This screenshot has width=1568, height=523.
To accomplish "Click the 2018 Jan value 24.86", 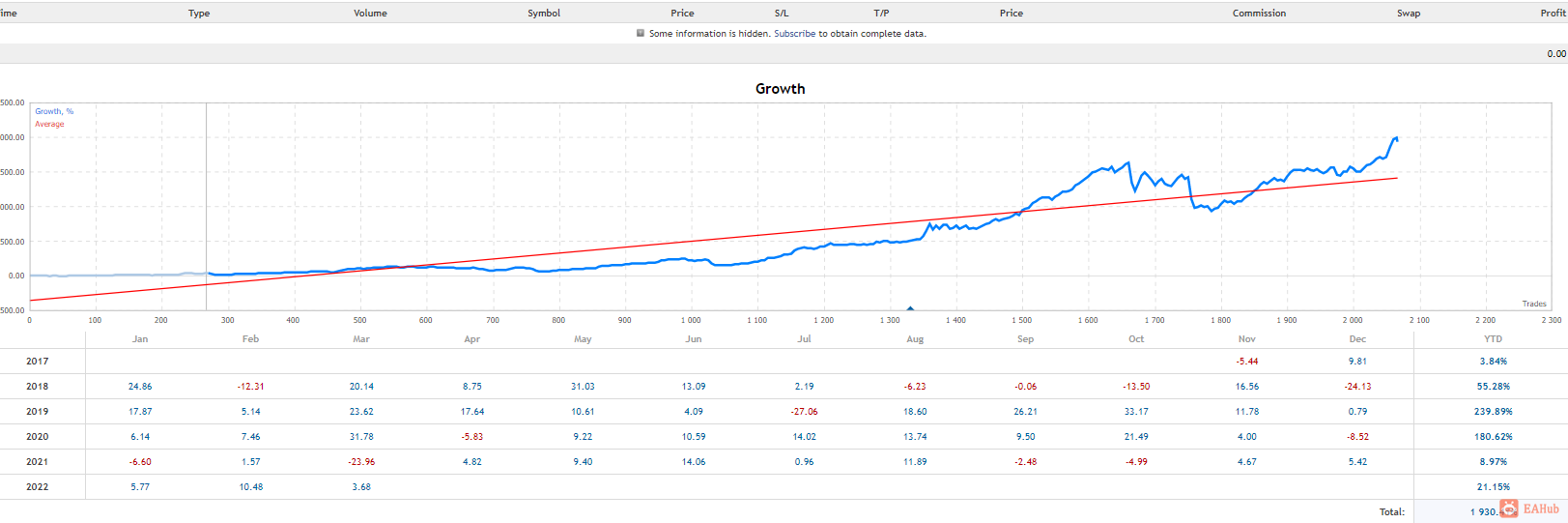I will point(140,387).
